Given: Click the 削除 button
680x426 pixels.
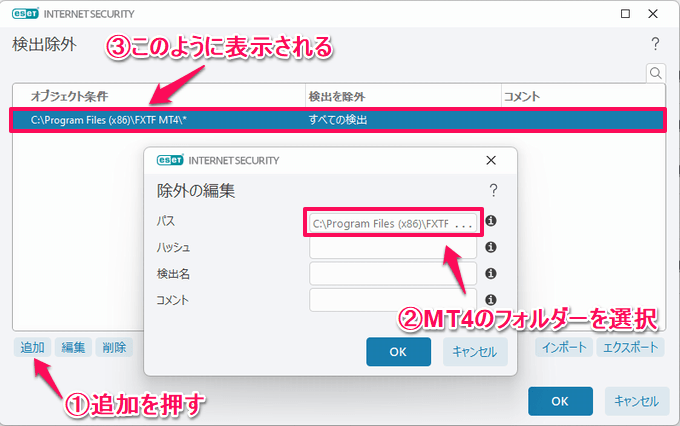Looking at the screenshot, I should click(114, 347).
